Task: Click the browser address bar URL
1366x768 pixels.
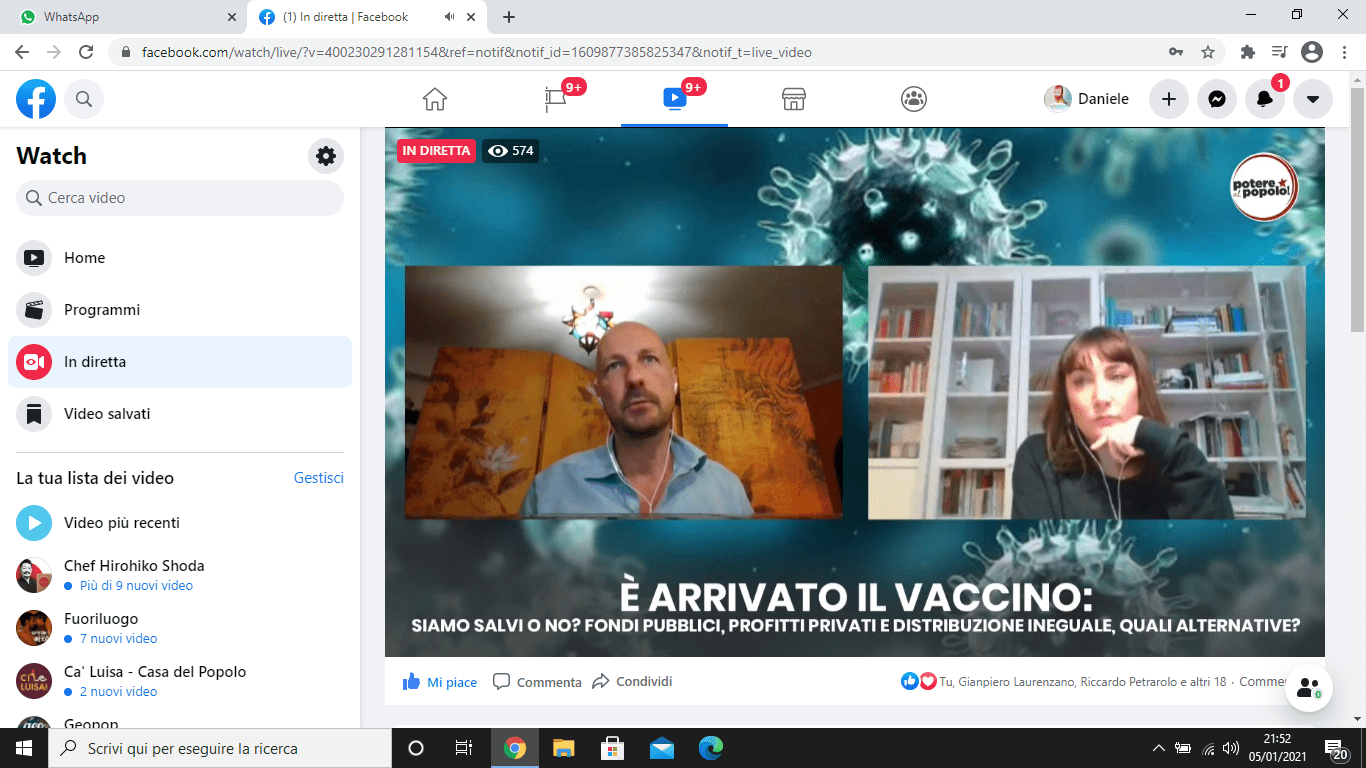Action: click(477, 52)
